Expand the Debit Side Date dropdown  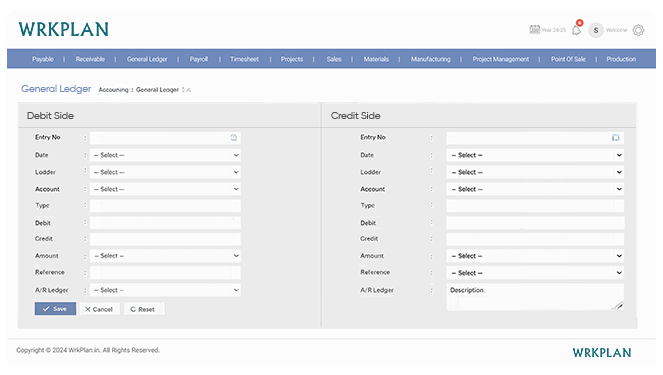pos(165,155)
